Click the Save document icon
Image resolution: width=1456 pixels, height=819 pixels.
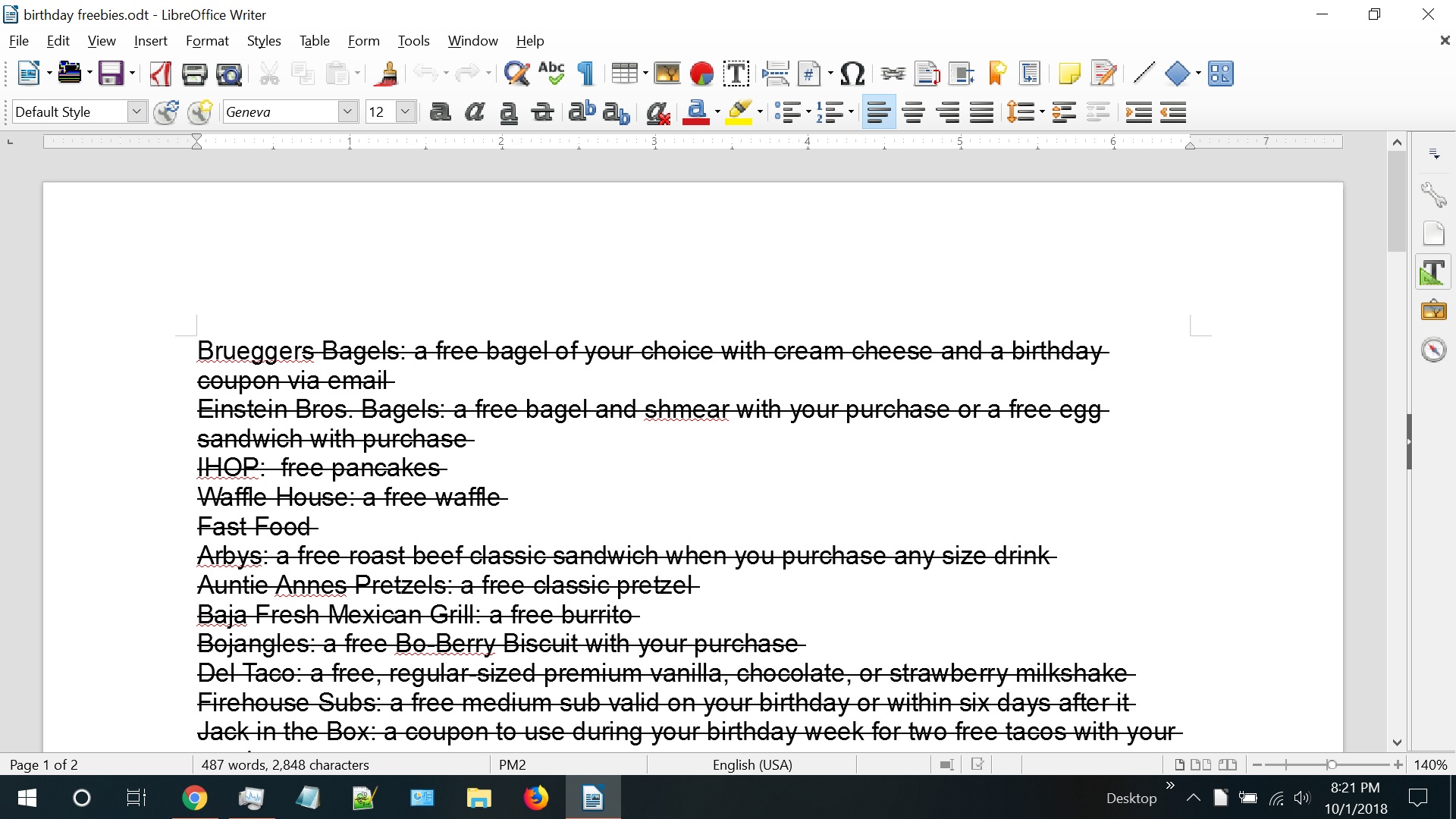tap(111, 74)
